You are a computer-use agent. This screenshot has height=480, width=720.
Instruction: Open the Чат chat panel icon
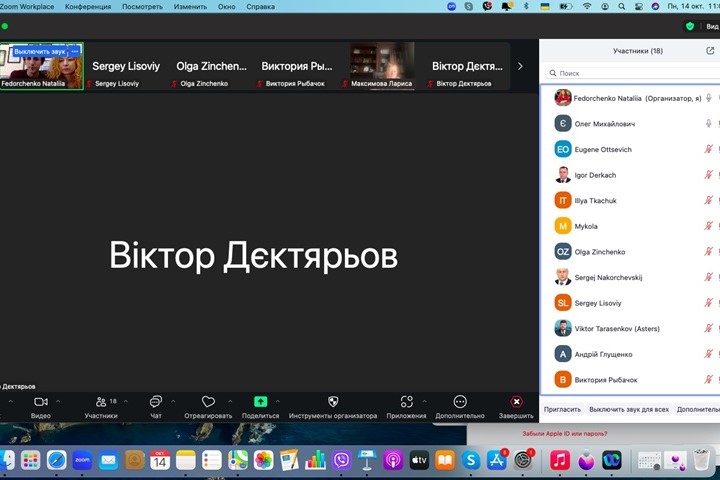pos(156,401)
